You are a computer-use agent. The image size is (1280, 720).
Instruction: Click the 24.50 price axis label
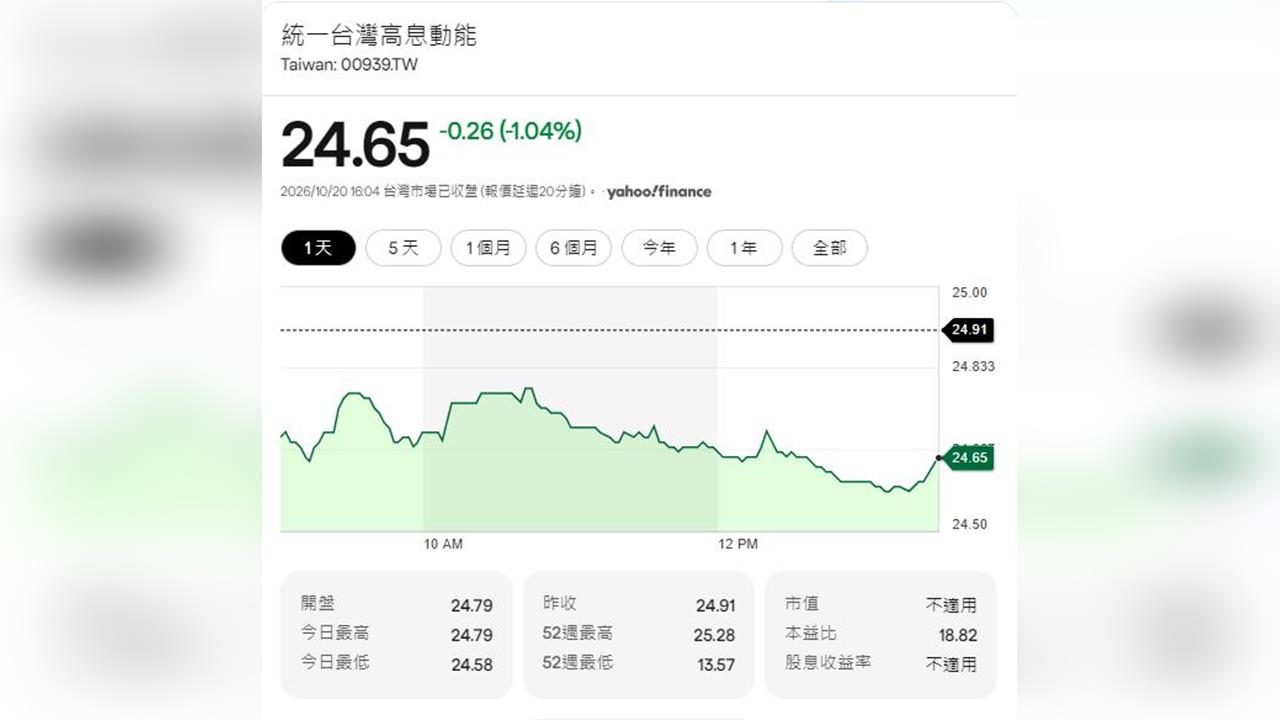[969, 524]
